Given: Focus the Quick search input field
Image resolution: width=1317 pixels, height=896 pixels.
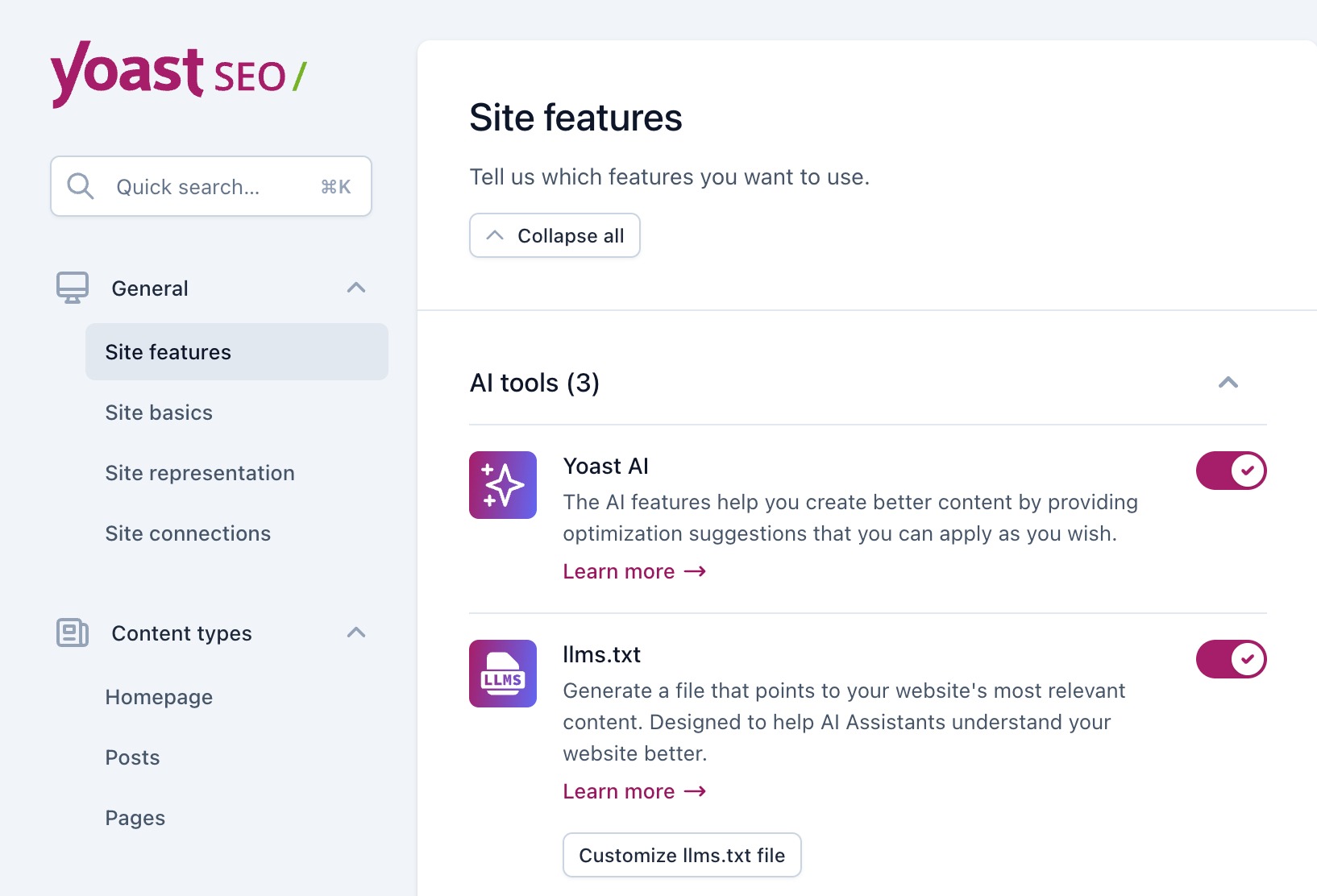Looking at the screenshot, I should pyautogui.click(x=211, y=186).
